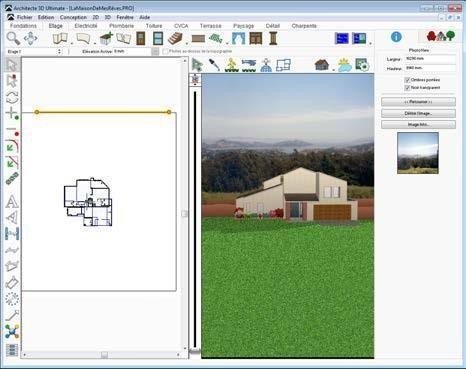Click the green chain link tool
Viewport: 466px width, 369px height.
point(12,179)
